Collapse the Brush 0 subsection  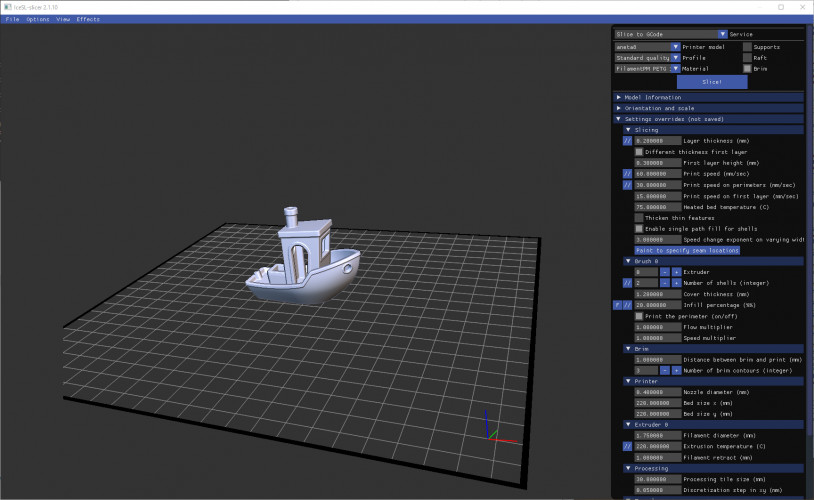(714, 261)
